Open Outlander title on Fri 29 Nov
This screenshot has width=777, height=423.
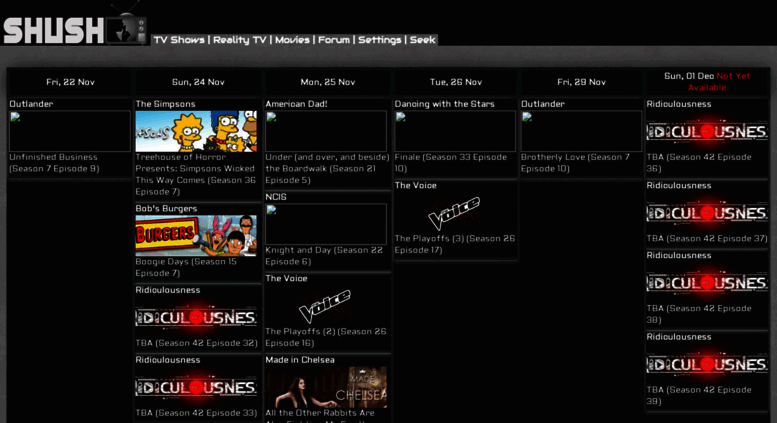tap(543, 104)
